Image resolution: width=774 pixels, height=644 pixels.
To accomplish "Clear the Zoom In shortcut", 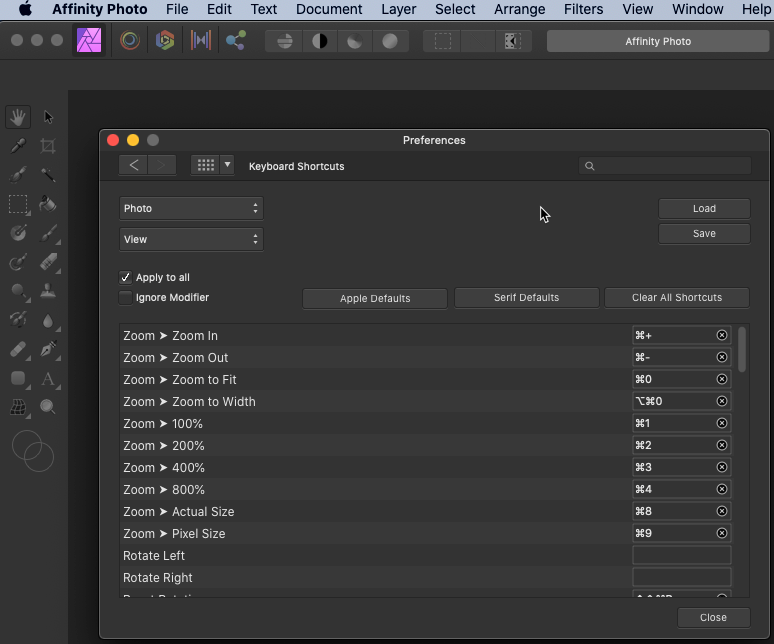I will click(x=721, y=336).
